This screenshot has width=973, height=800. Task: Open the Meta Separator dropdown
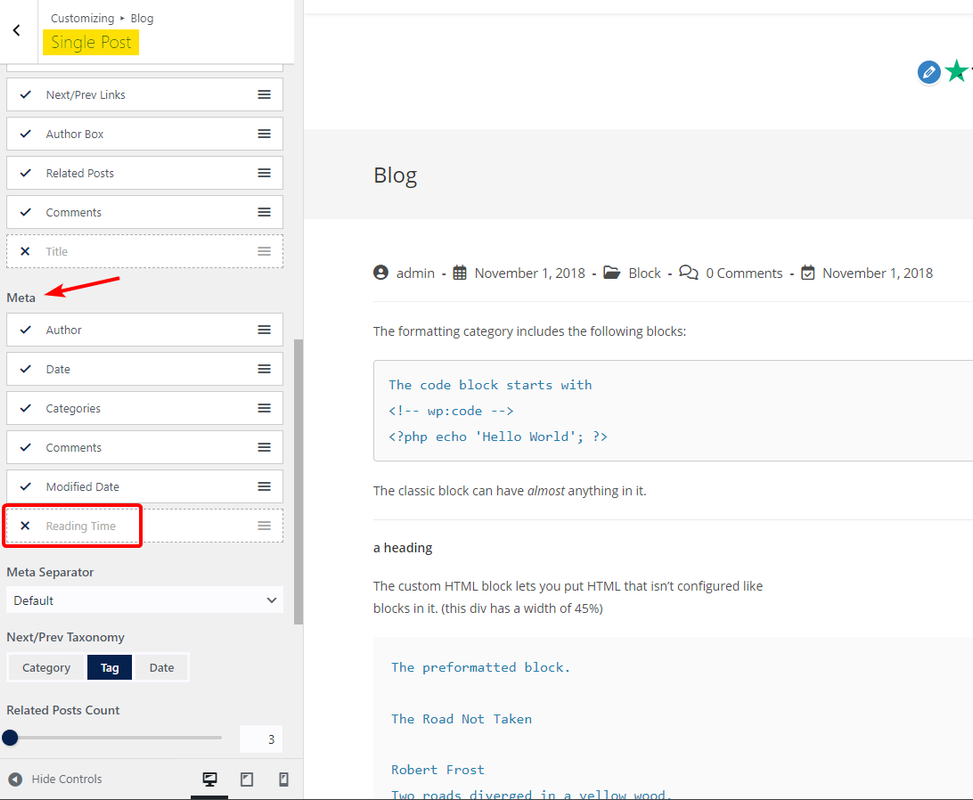(x=145, y=600)
